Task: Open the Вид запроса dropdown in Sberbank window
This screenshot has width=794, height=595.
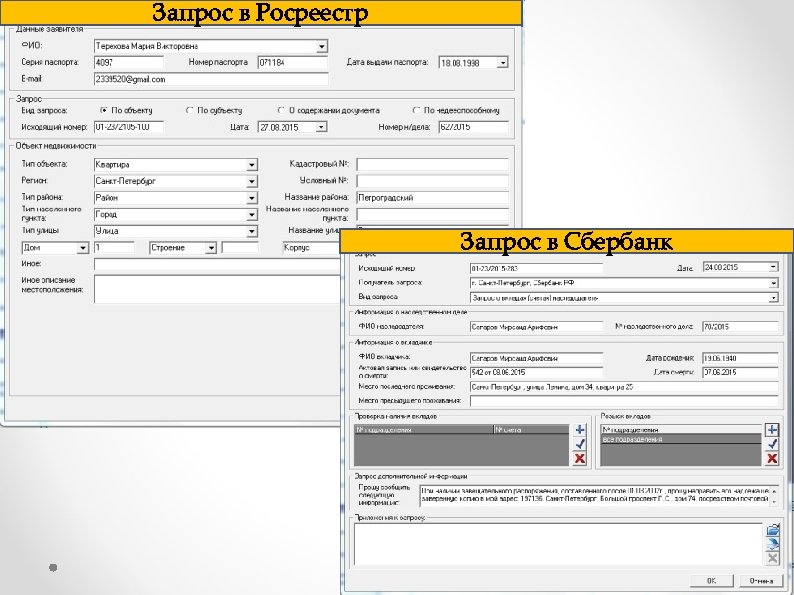Action: pos(773,298)
